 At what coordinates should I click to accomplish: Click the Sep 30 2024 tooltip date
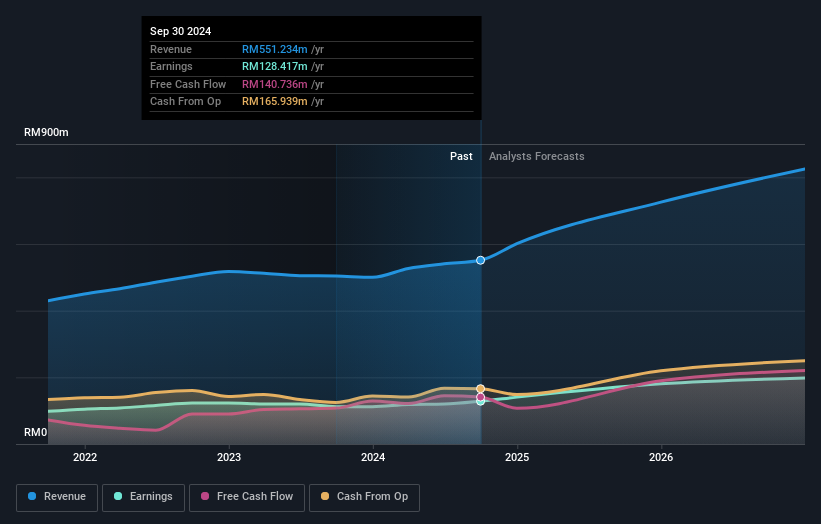181,31
